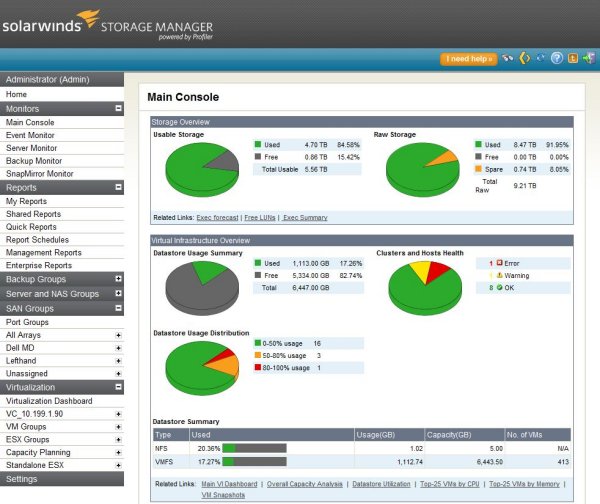
Task: Expand the Dell MD node
Action: coord(119,348)
